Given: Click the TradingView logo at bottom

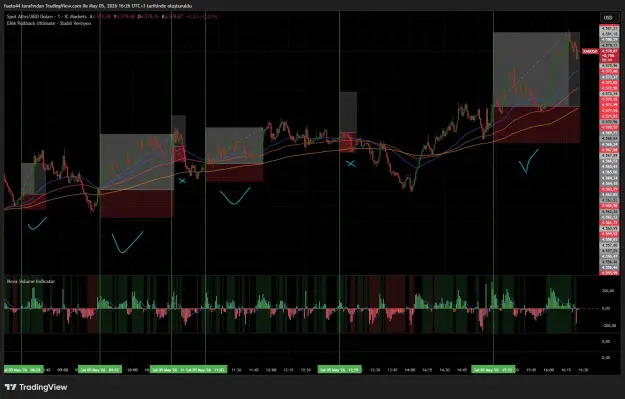Looking at the screenshot, I should 36,387.
